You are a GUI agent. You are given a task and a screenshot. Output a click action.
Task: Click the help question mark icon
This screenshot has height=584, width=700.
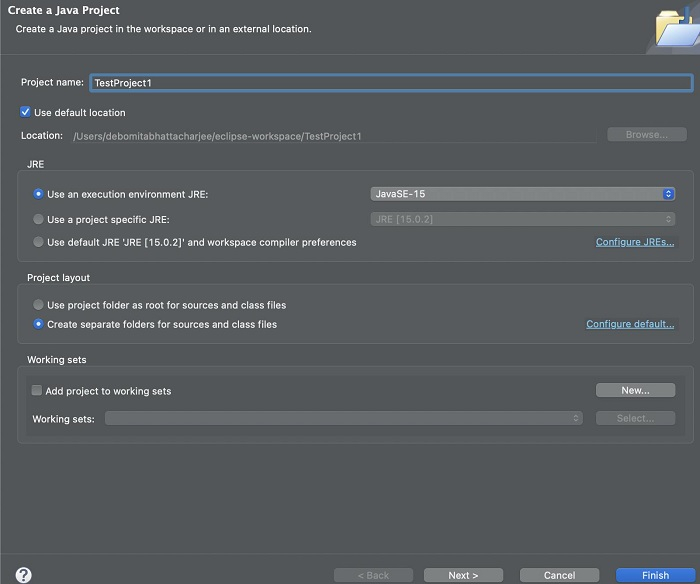pyautogui.click(x=24, y=575)
